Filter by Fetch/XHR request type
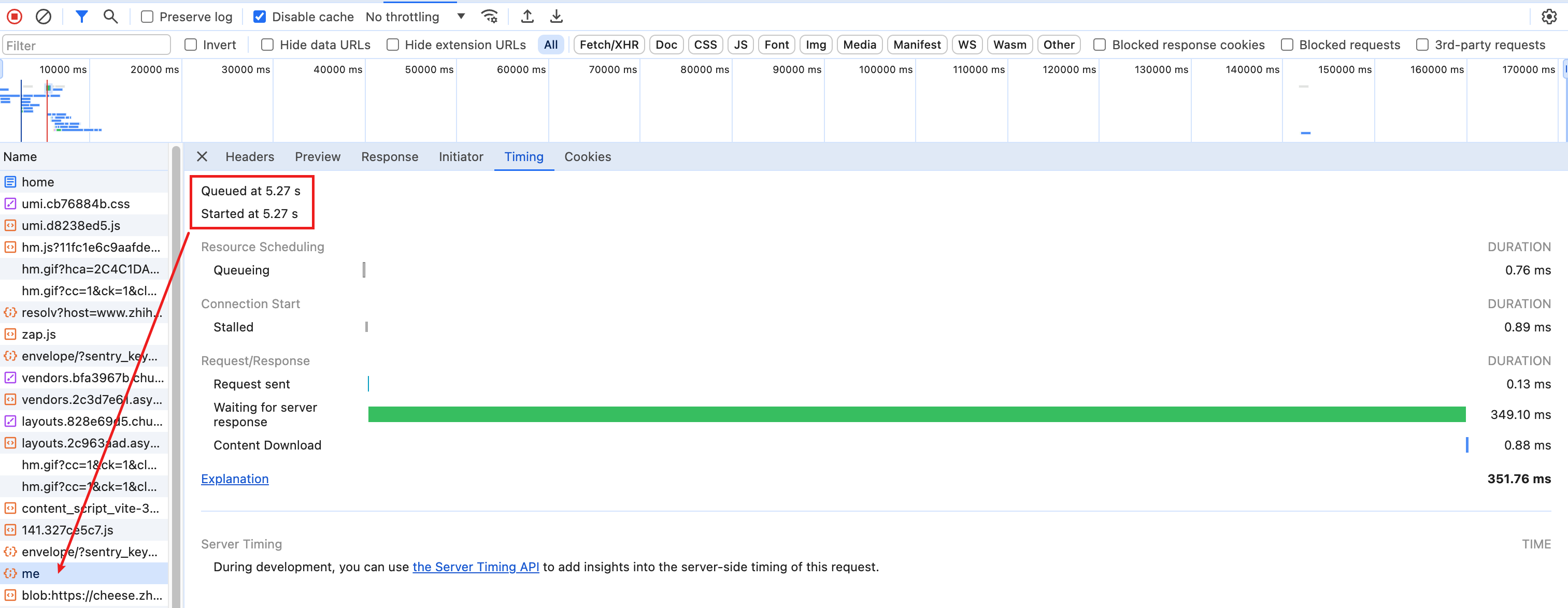 pyautogui.click(x=609, y=45)
